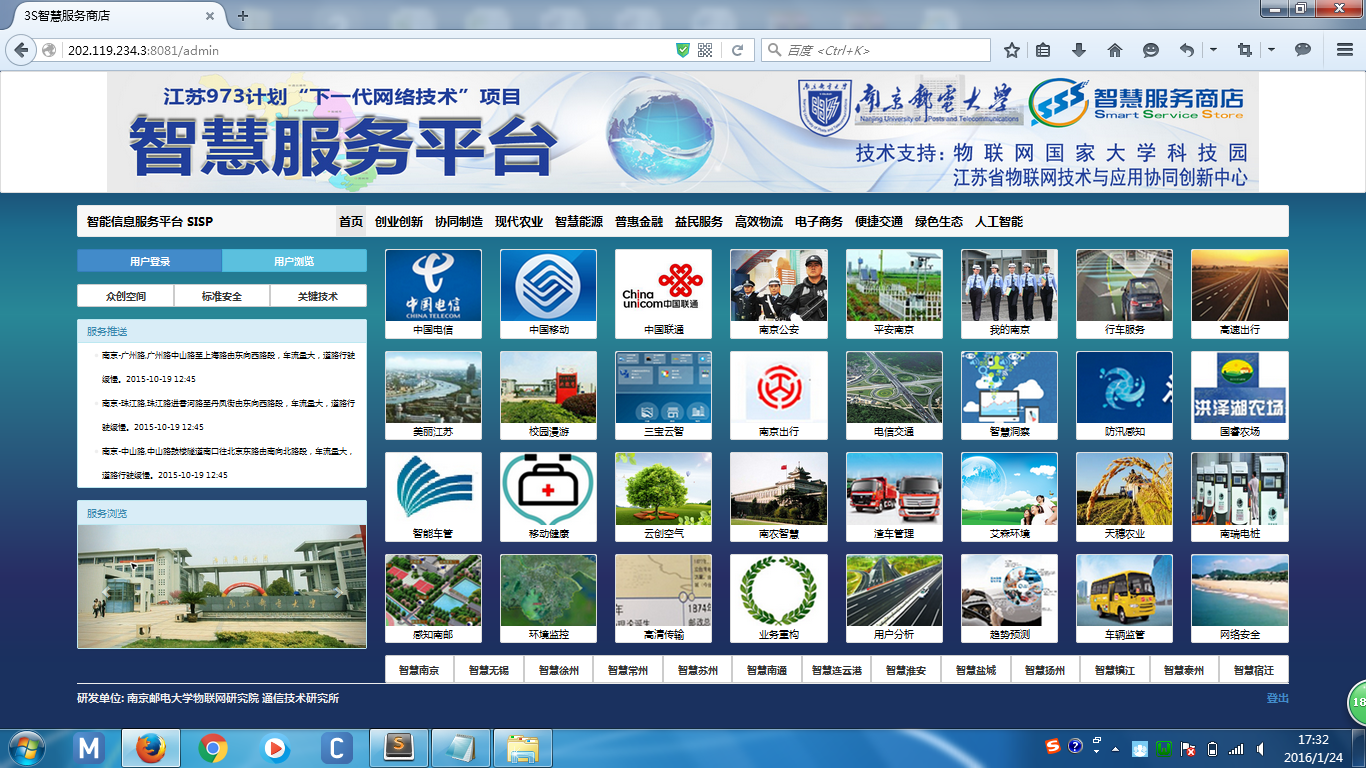Click the 关键技术 button
This screenshot has width=1366, height=768.
(318, 296)
